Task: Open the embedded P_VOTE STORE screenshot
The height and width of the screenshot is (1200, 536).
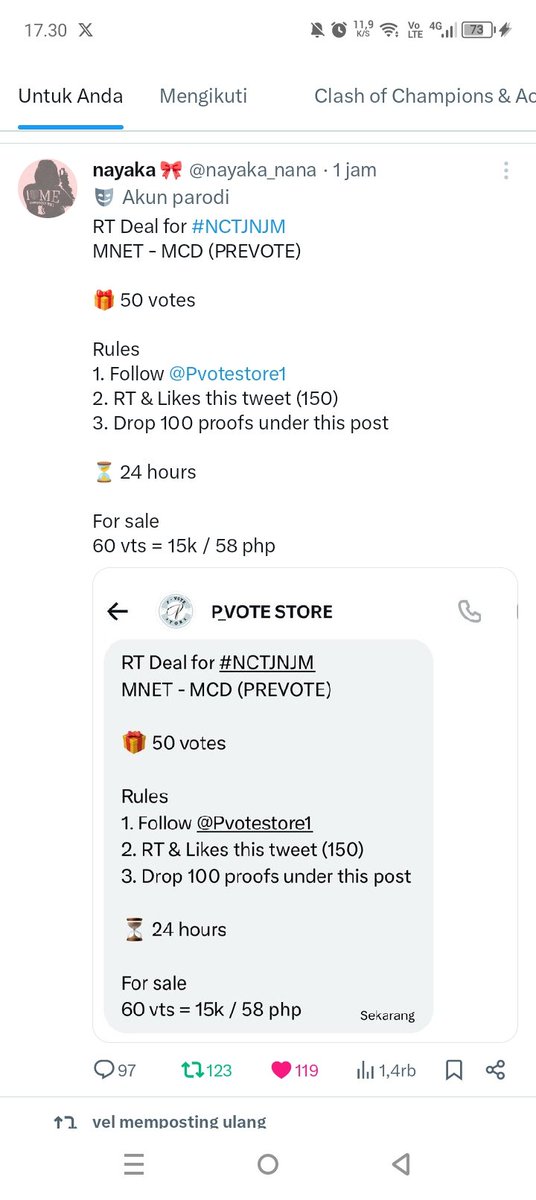Action: click(x=305, y=805)
